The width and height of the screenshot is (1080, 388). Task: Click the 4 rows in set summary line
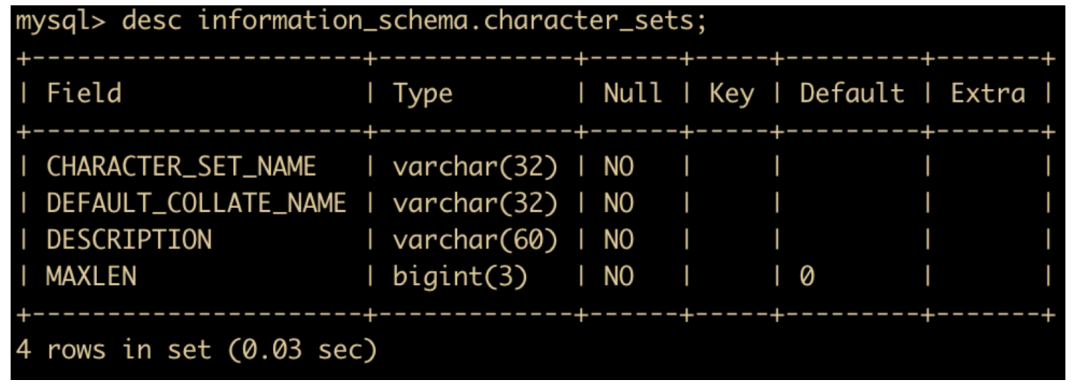pyautogui.click(x=197, y=350)
